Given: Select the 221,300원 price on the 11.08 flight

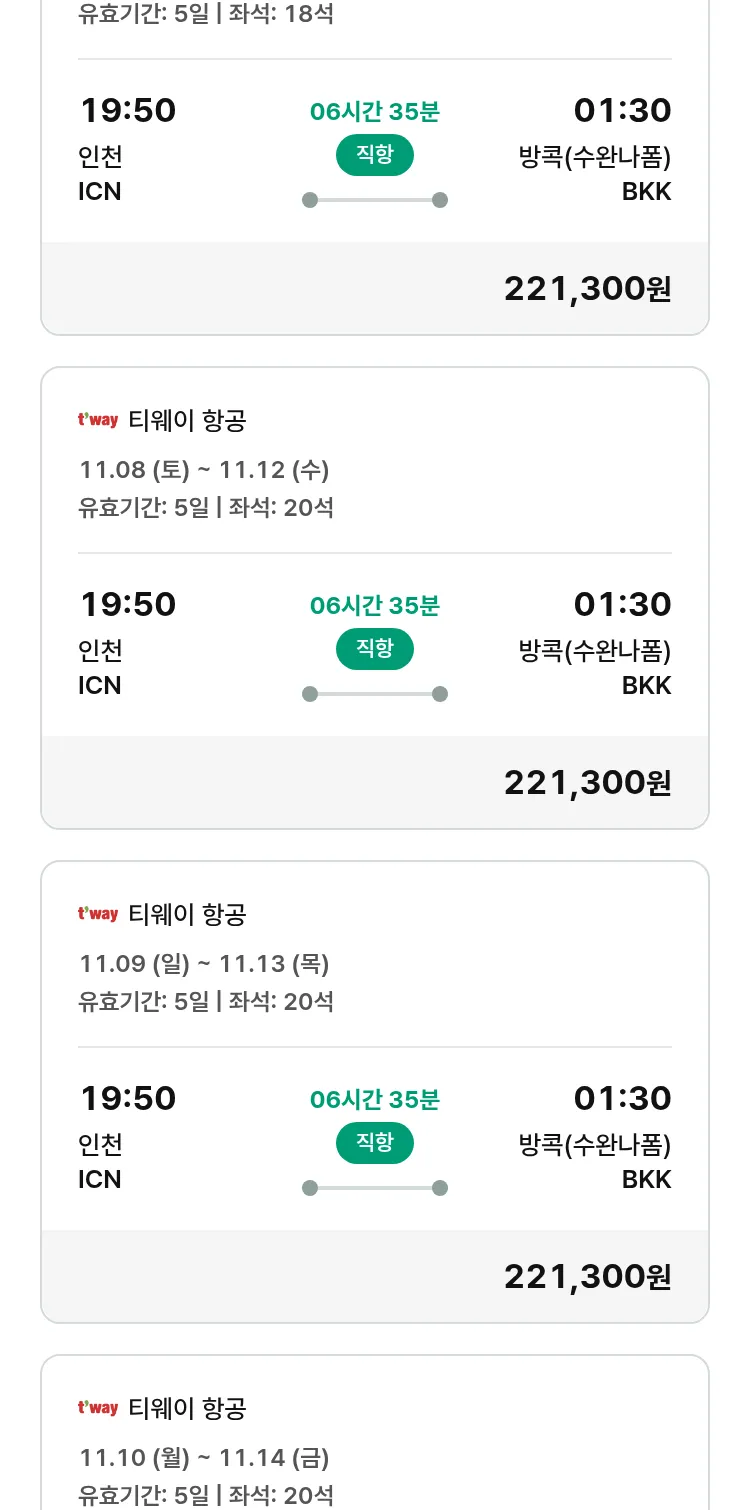Looking at the screenshot, I should pyautogui.click(x=587, y=783).
